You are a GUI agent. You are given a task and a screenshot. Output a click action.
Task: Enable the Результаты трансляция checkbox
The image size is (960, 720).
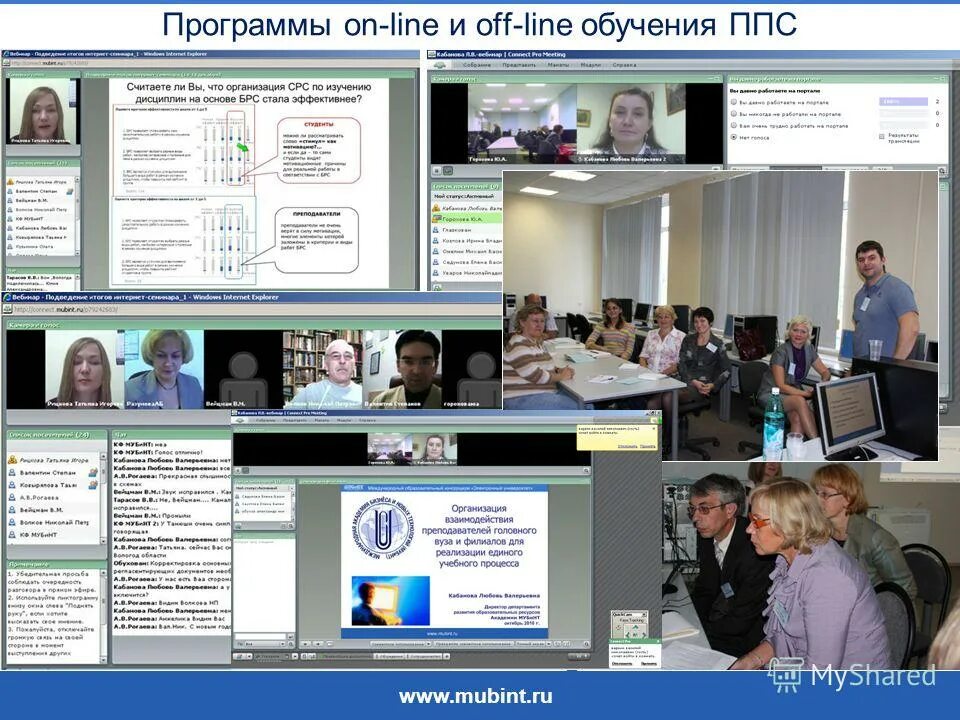(881, 138)
